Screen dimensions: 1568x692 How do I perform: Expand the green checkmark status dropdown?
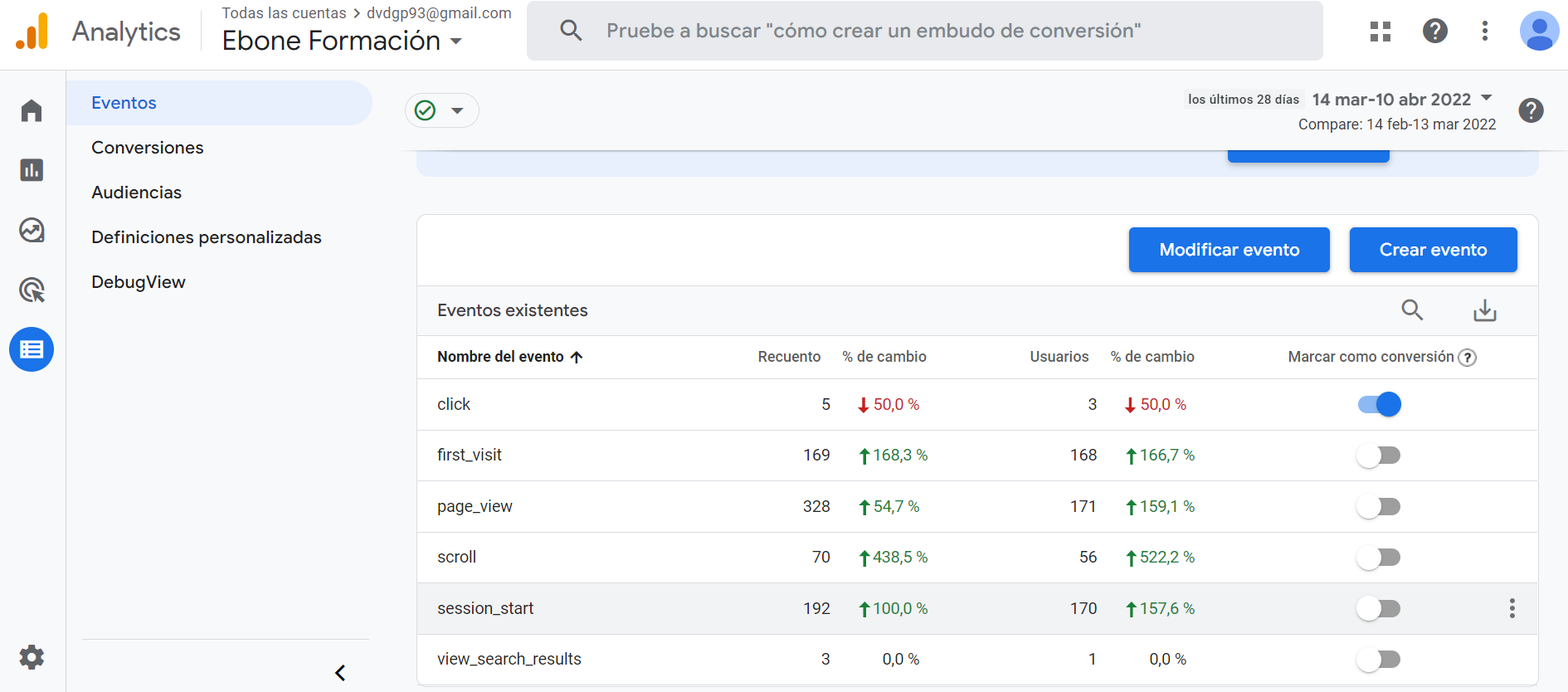coord(441,110)
